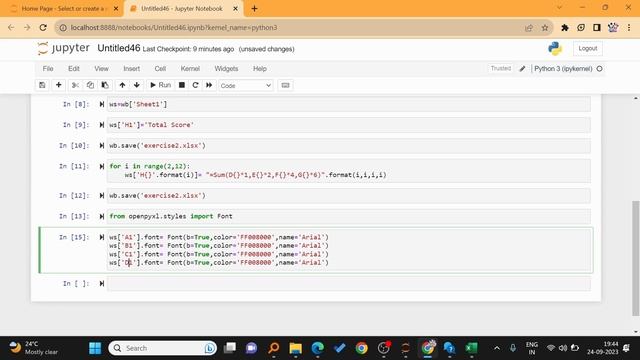Save the notebook with the floppy icon
Image resolution: width=640 pixels, height=360 pixels.
tap(42, 85)
